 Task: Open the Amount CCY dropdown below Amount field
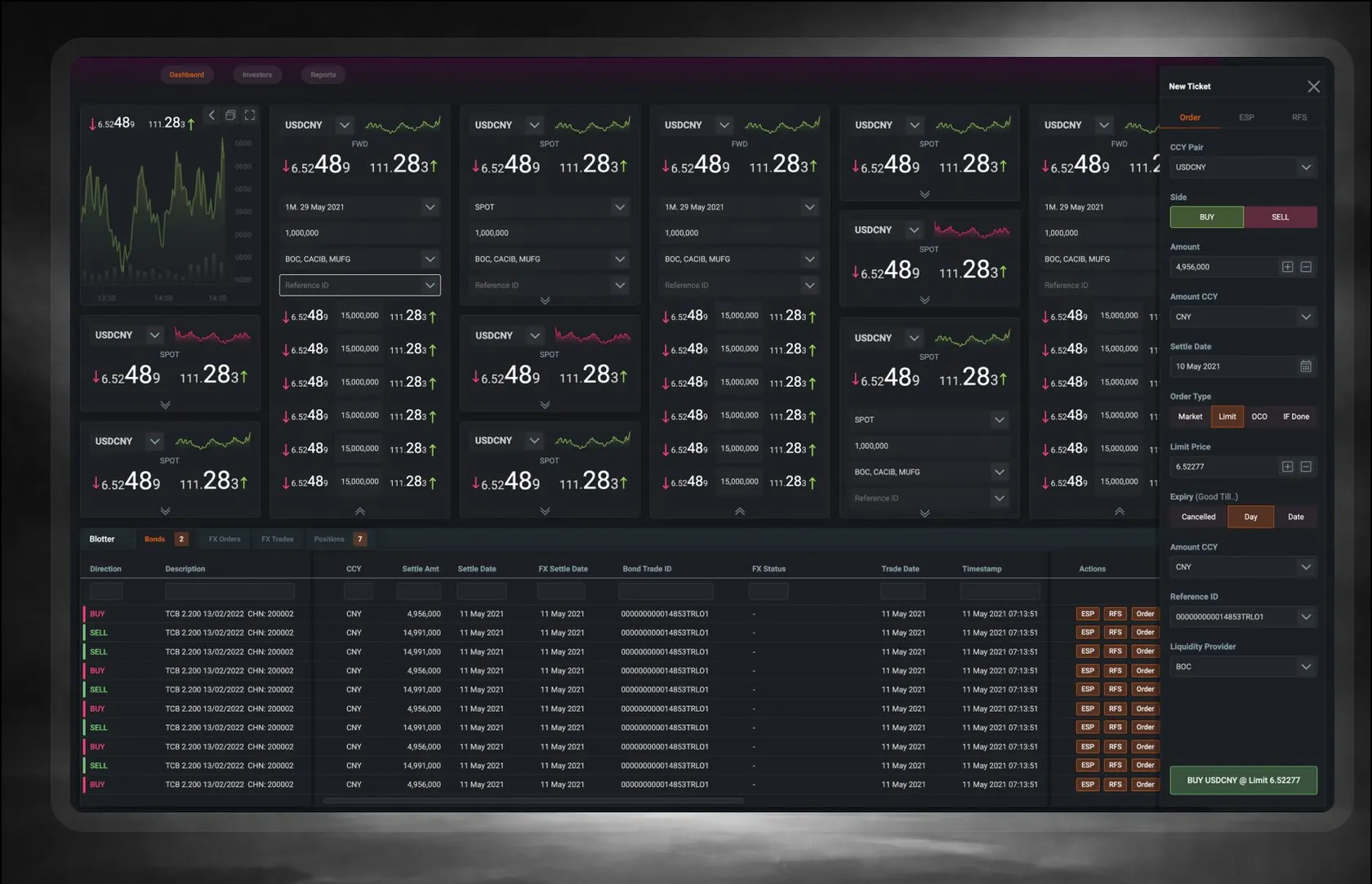1243,317
